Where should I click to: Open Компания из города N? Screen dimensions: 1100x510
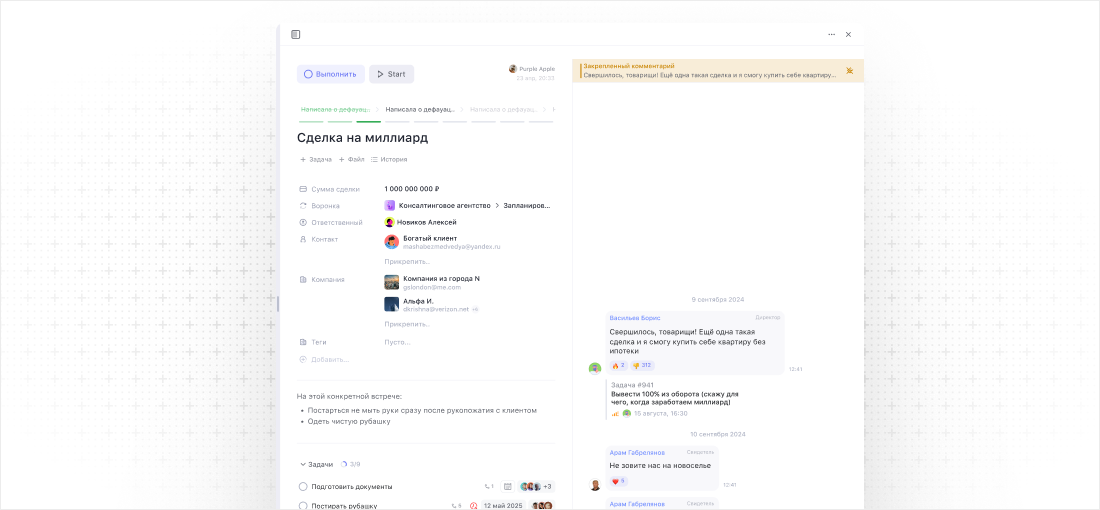click(441, 279)
